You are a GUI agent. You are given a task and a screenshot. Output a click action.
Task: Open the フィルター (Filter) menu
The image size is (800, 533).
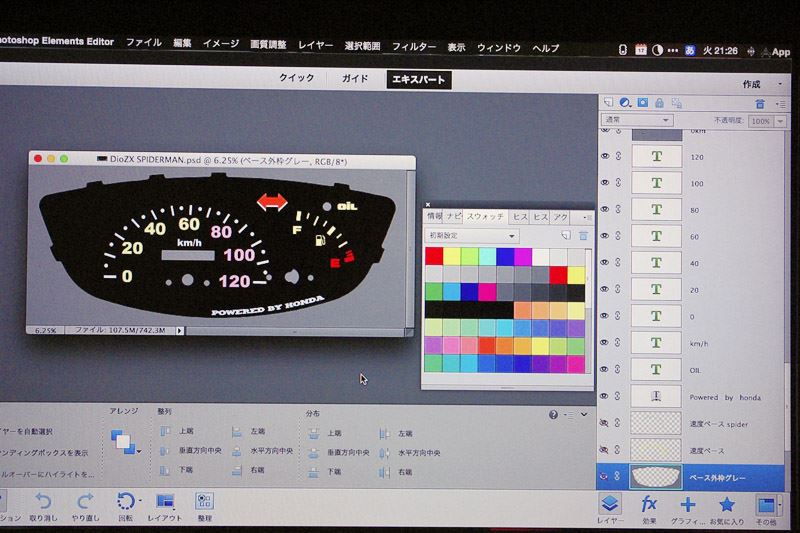414,46
